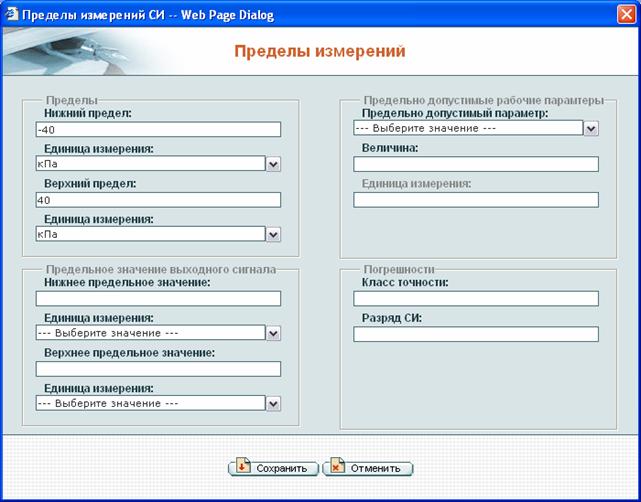The width and height of the screenshot is (641, 502).
Task: Click the web page icon in title bar
Action: coord(11,15)
